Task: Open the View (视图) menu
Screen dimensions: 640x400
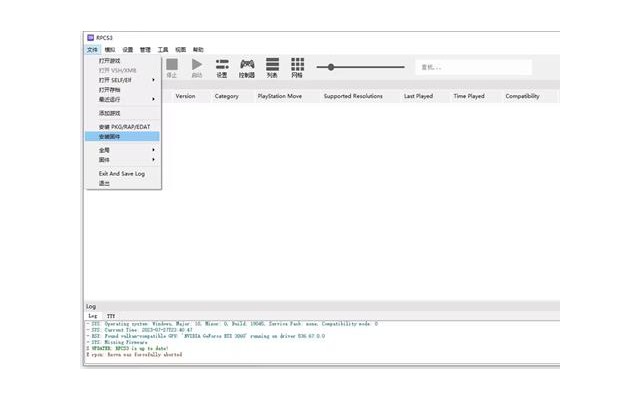Action: coord(180,49)
